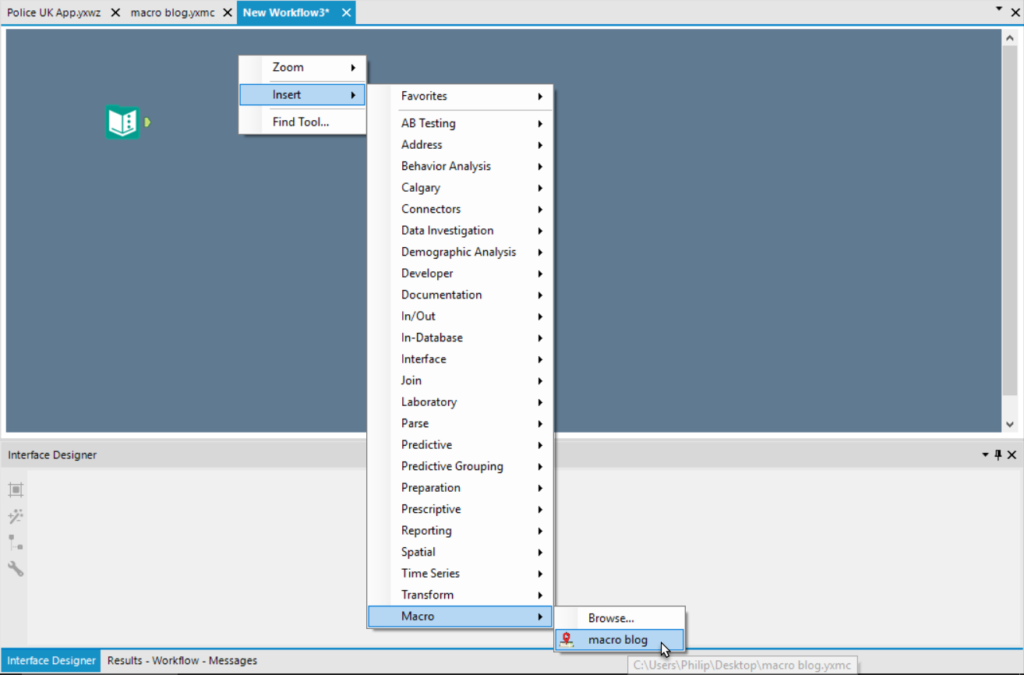The image size is (1024, 675).
Task: Open the Preparation submenu
Action: tap(460, 488)
